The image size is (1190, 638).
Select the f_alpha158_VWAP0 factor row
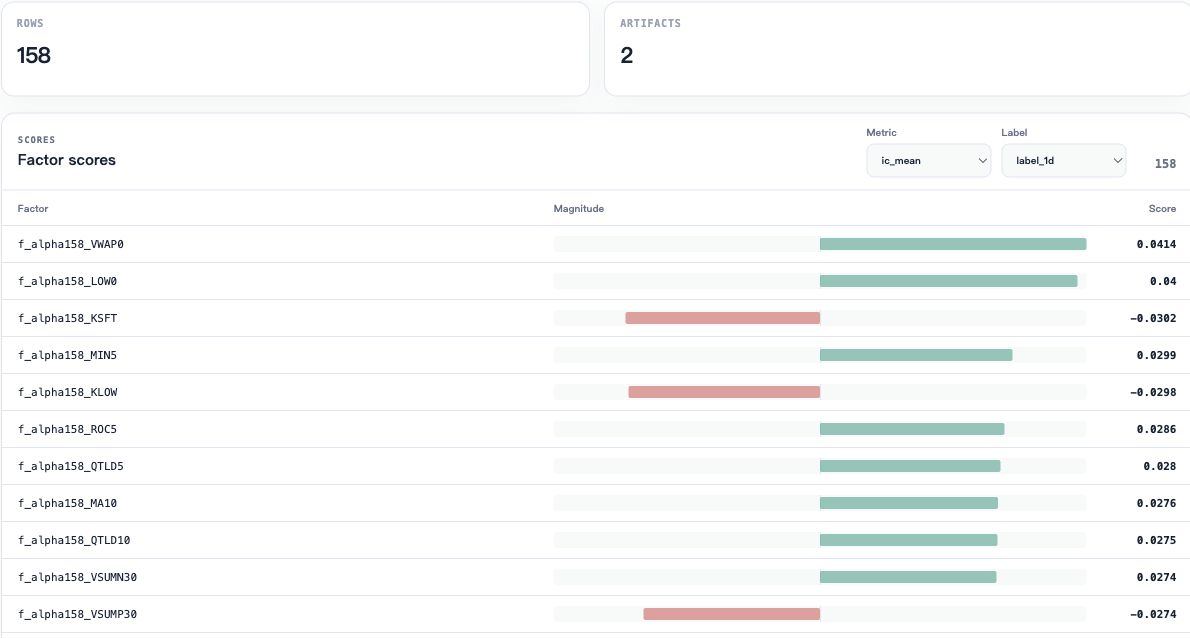coord(596,244)
